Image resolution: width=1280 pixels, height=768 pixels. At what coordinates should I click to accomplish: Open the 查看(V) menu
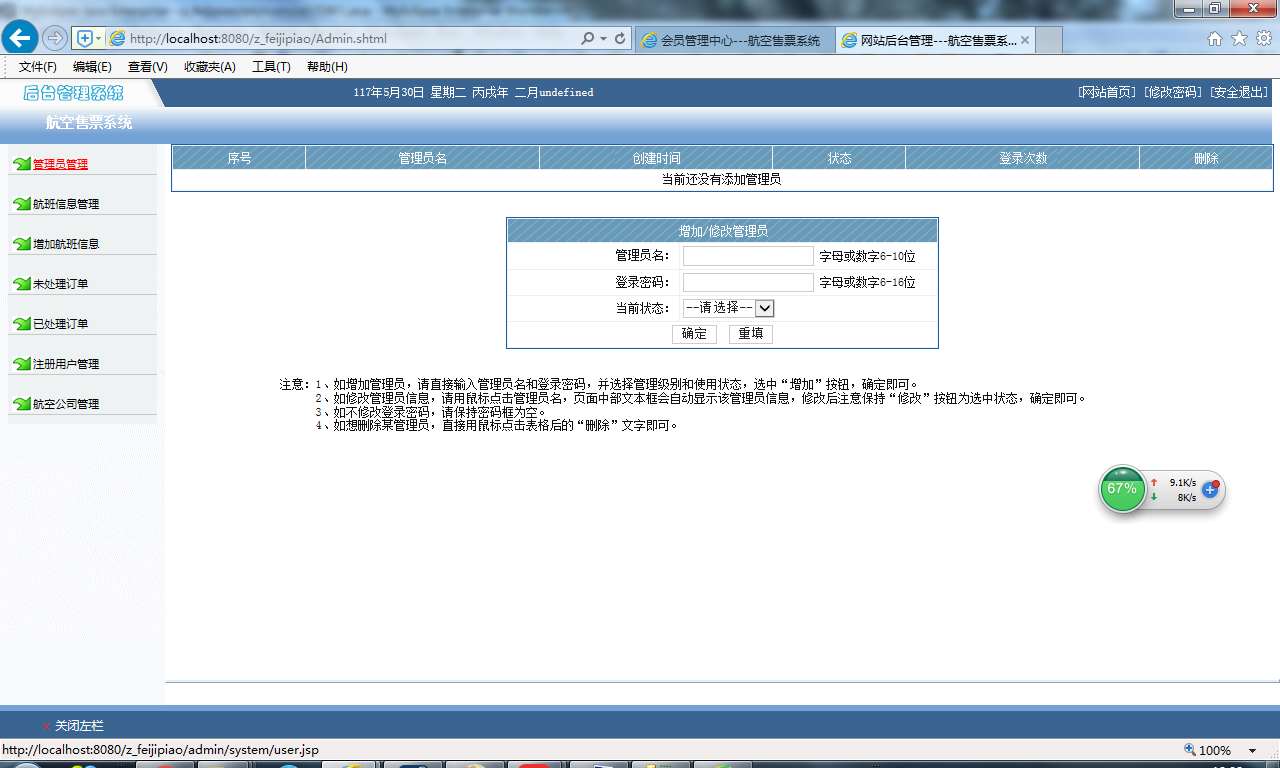[148, 67]
